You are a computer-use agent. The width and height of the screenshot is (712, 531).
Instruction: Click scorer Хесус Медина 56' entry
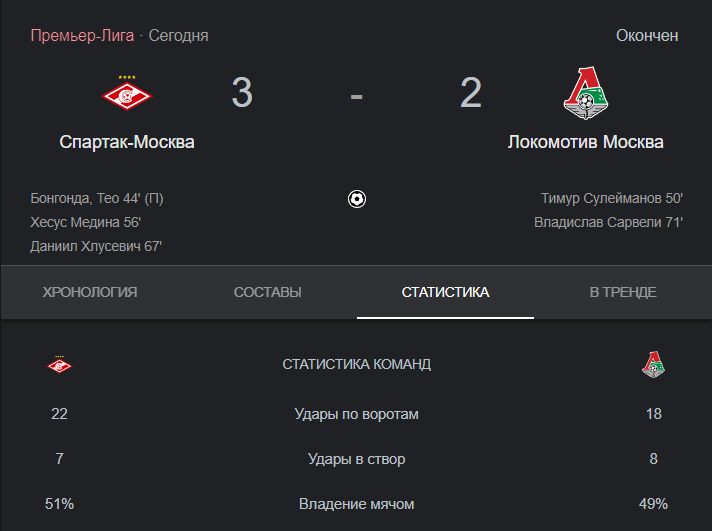tap(86, 223)
